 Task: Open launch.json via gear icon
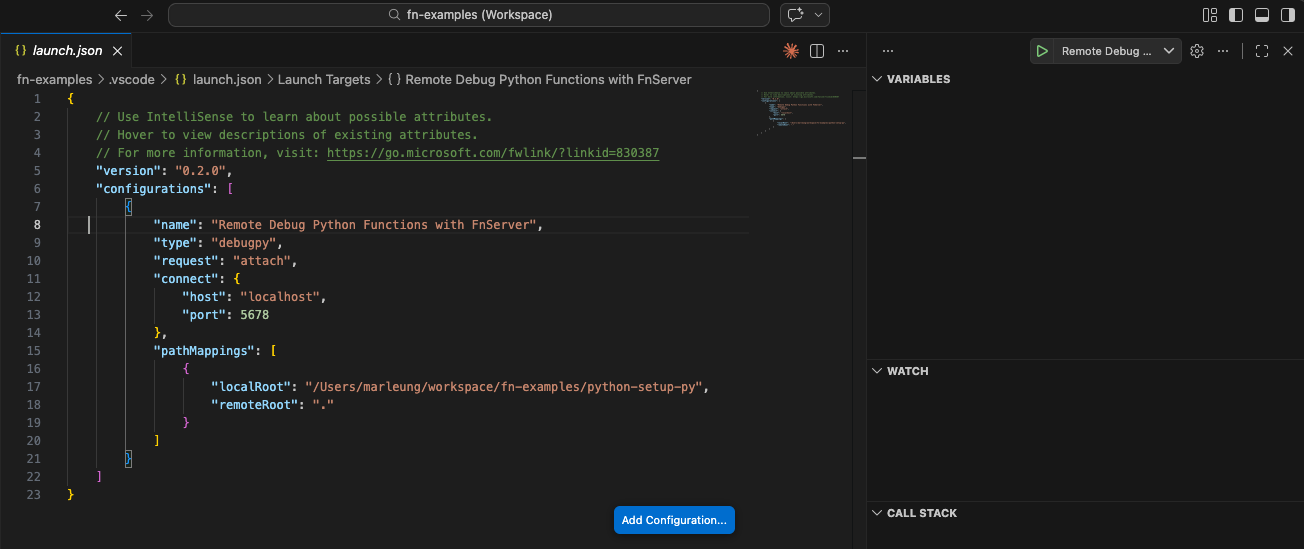1197,51
